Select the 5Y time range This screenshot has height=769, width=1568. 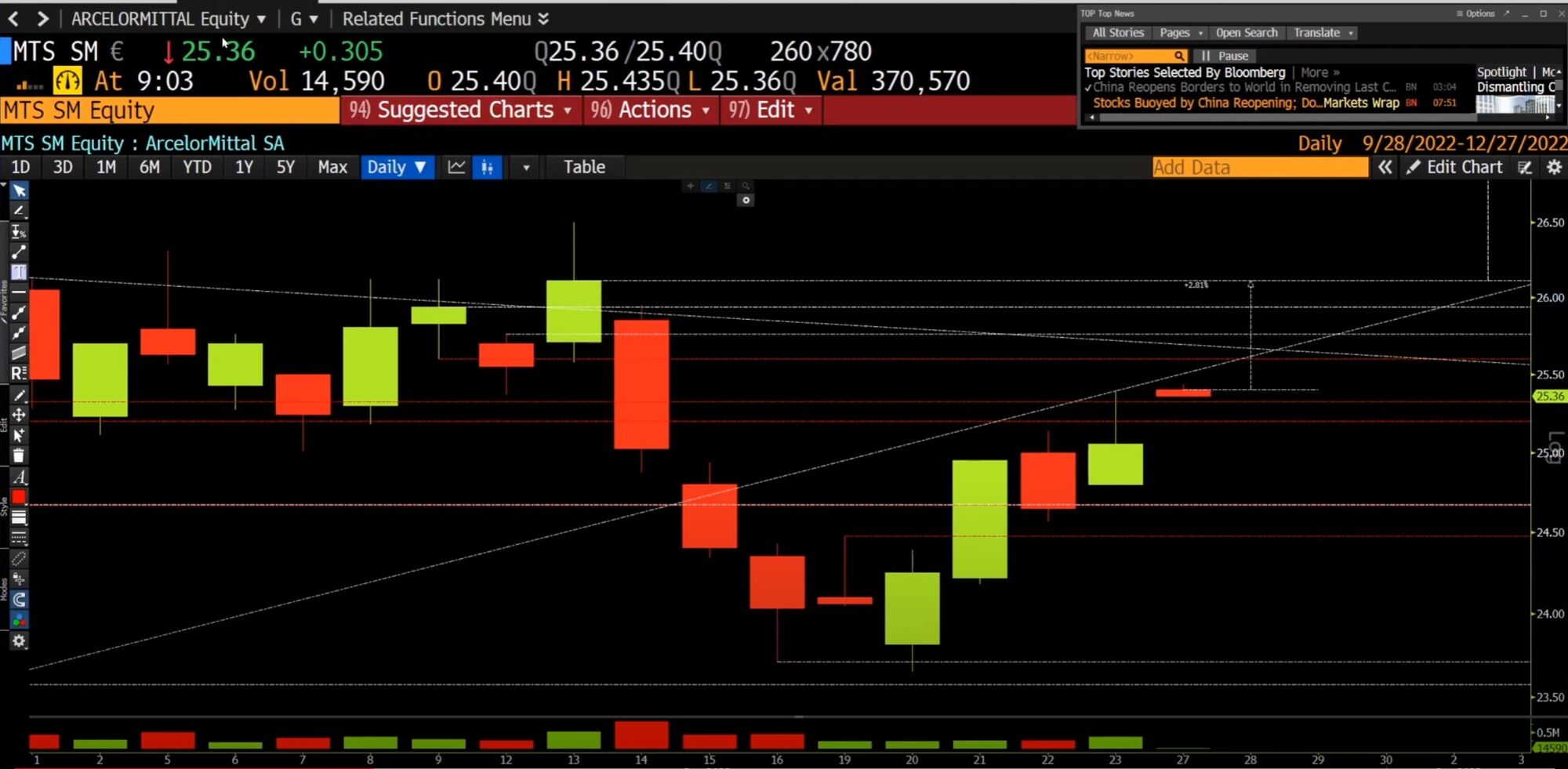point(285,167)
